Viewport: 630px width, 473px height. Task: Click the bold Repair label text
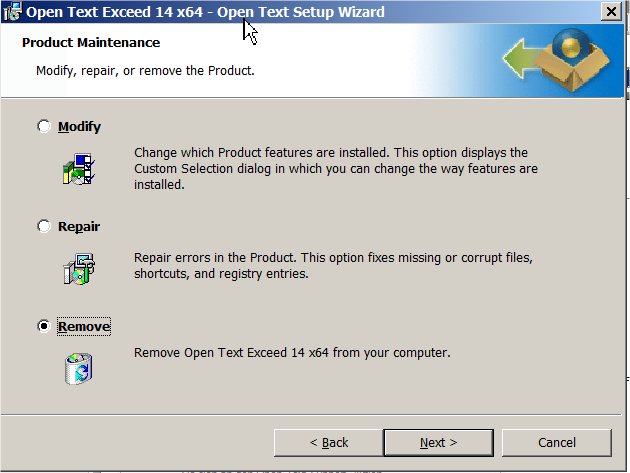(x=79, y=227)
